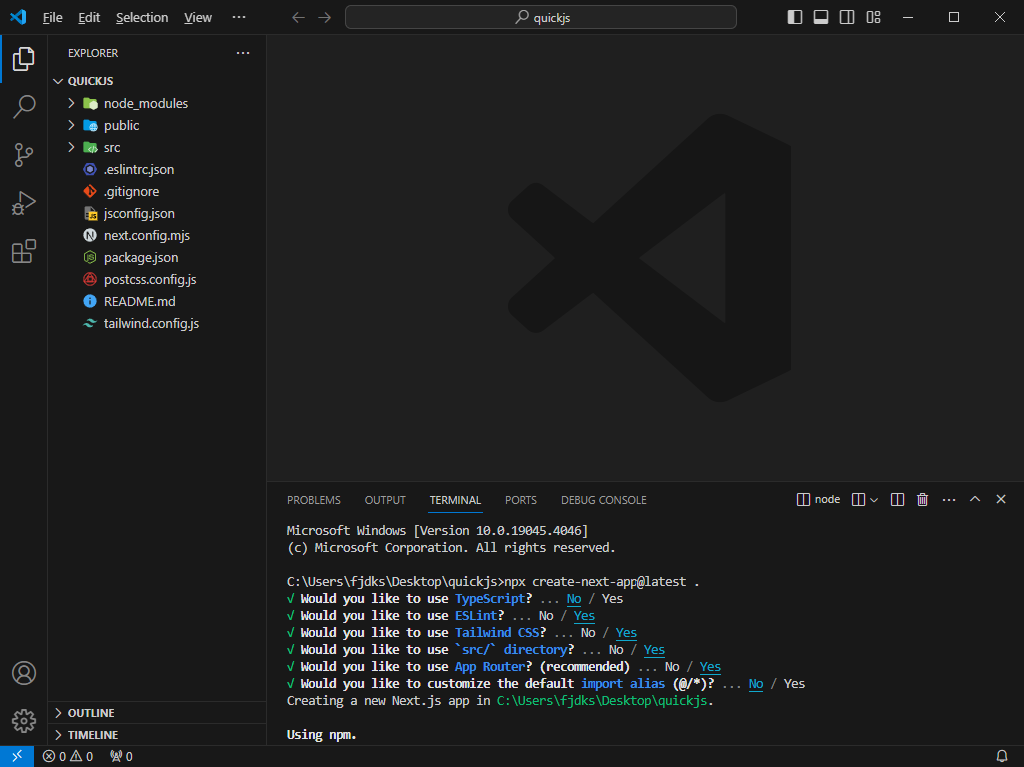The image size is (1024, 767).
Task: Click the VS Code logo icon
Action: point(18,17)
